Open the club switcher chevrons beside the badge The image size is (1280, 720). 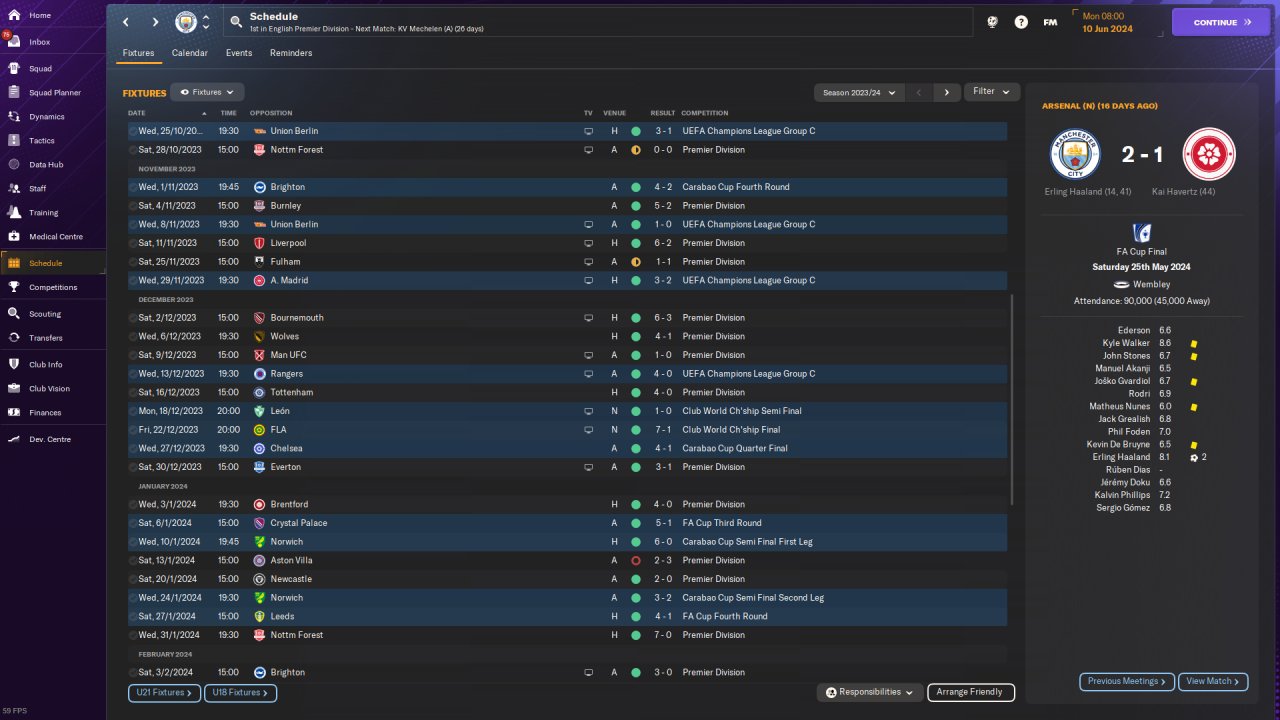tap(206, 22)
